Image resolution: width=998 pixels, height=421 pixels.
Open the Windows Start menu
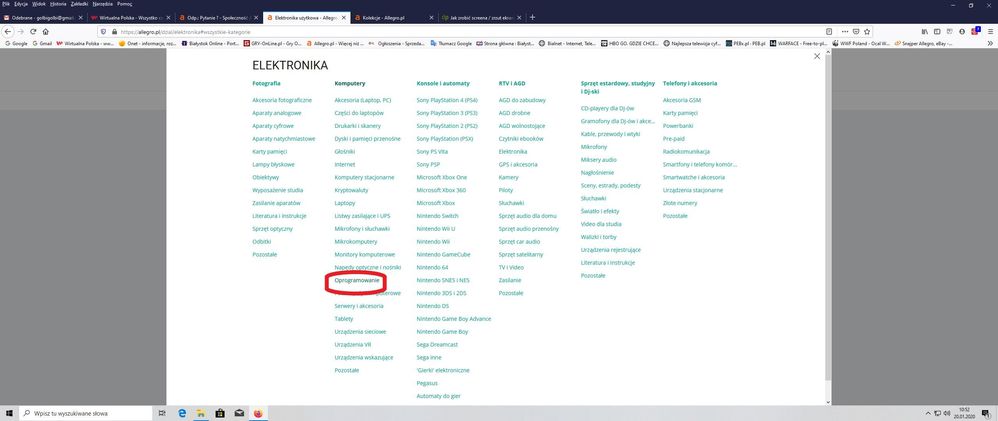[9, 412]
